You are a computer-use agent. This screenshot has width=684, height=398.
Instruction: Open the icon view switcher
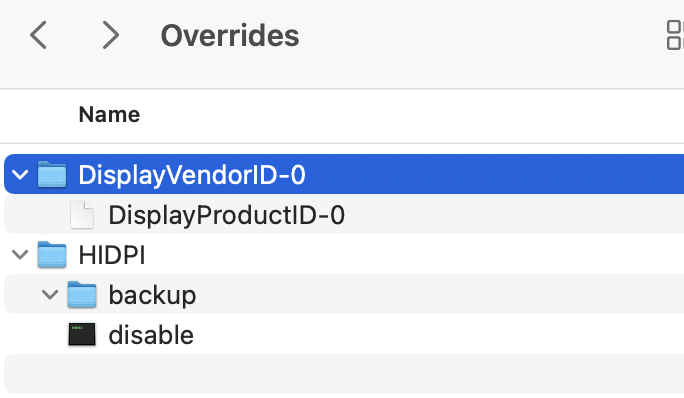[675, 35]
